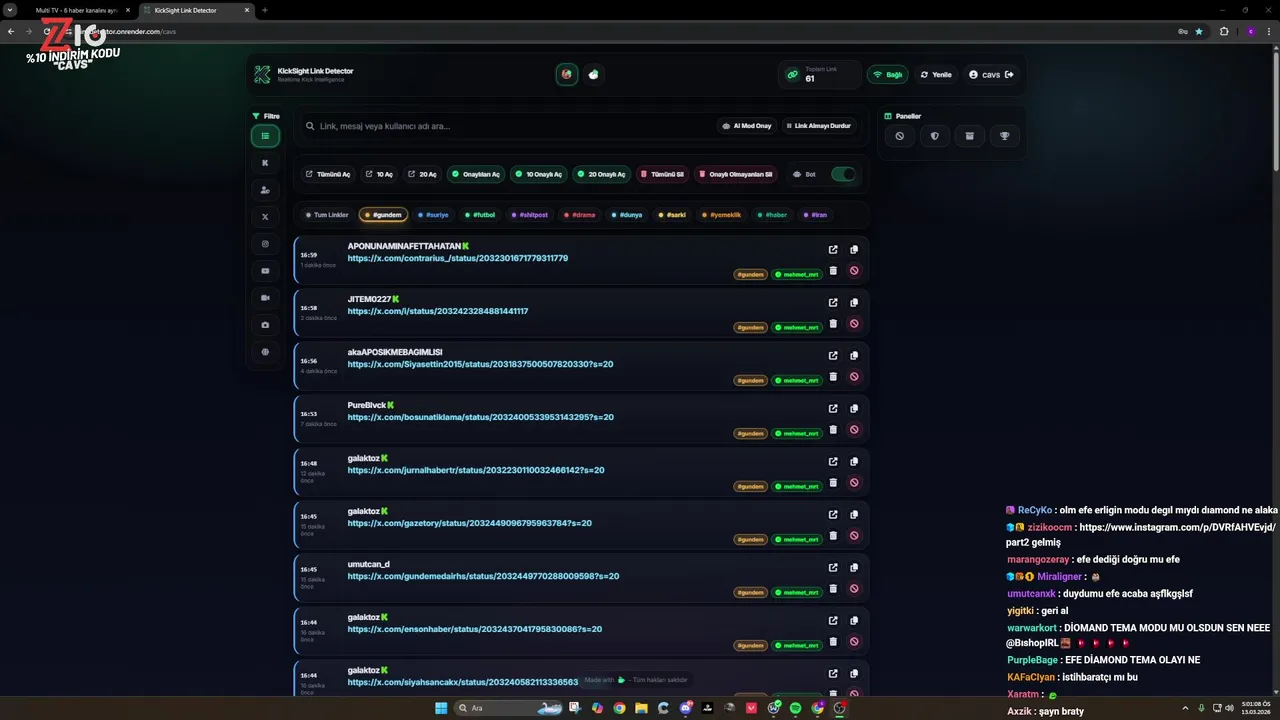Copy the gazetory status link

point(854,515)
